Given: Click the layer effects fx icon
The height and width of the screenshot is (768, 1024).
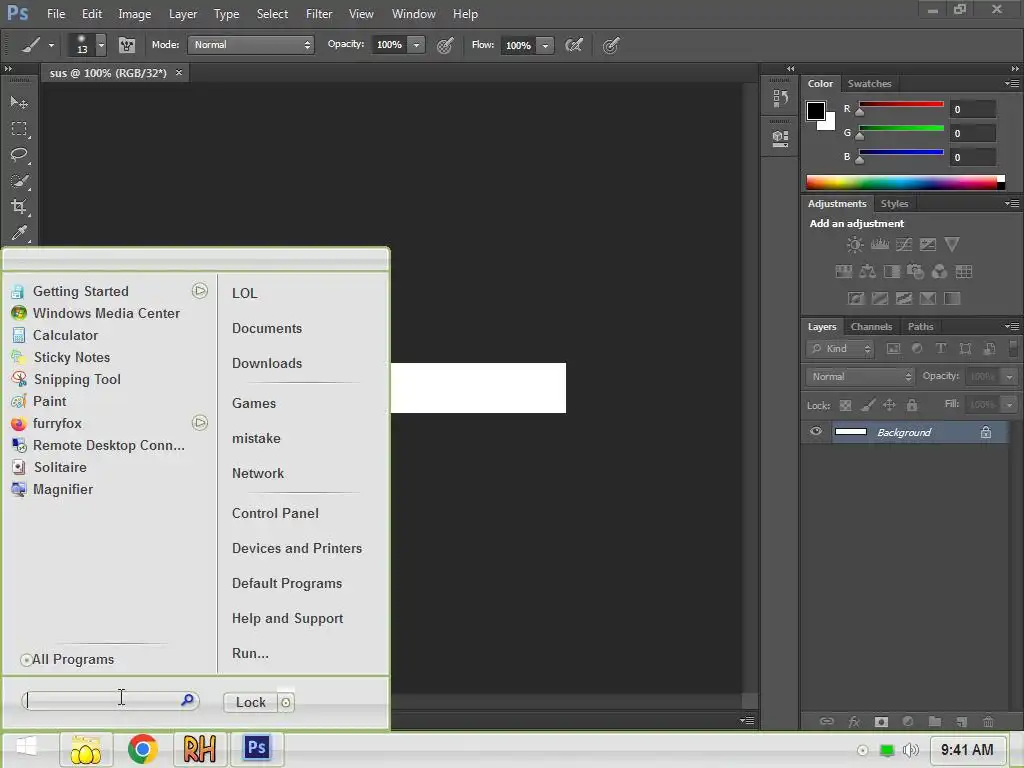Looking at the screenshot, I should tap(854, 722).
